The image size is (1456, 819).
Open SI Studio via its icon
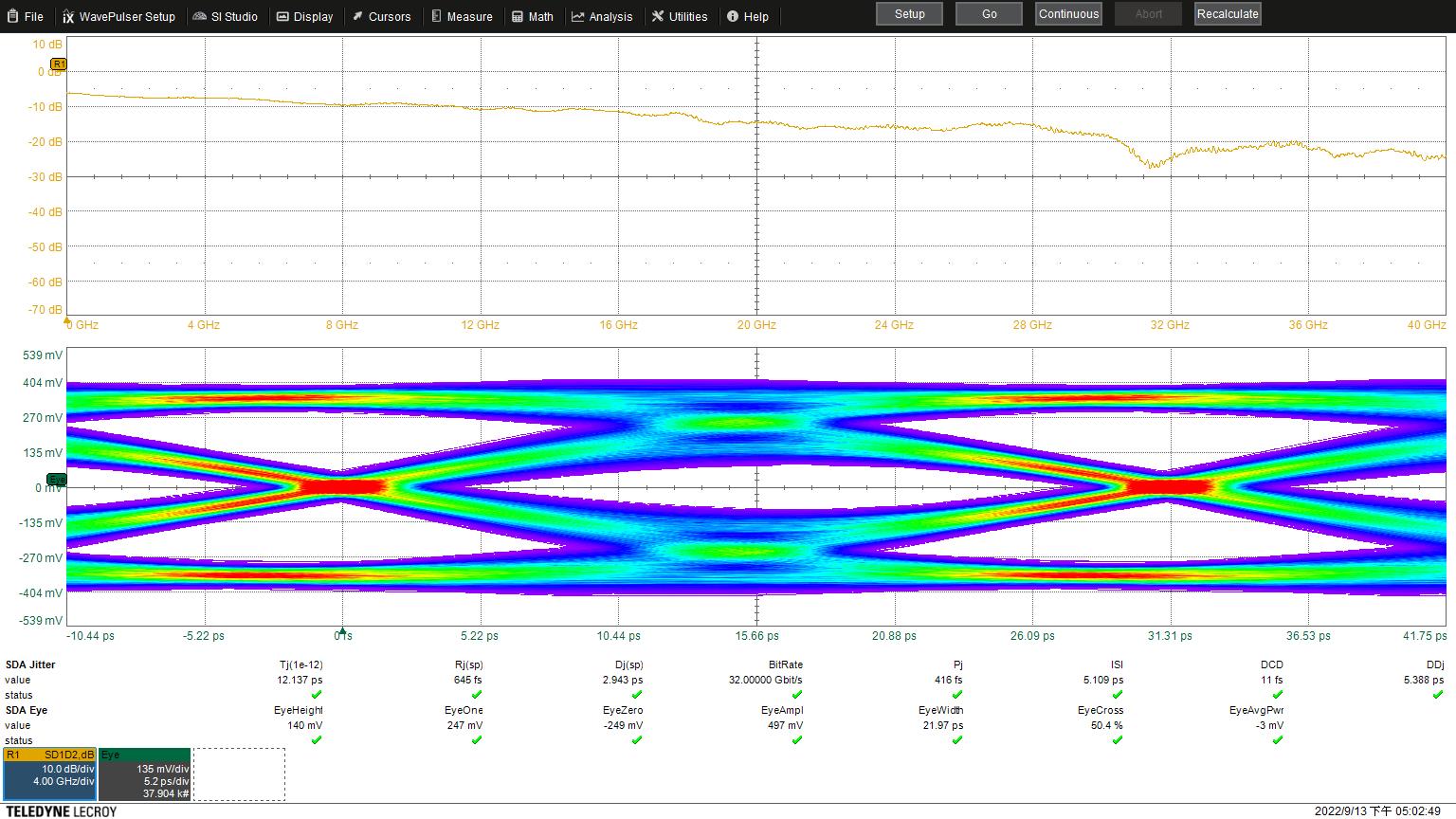(199, 16)
